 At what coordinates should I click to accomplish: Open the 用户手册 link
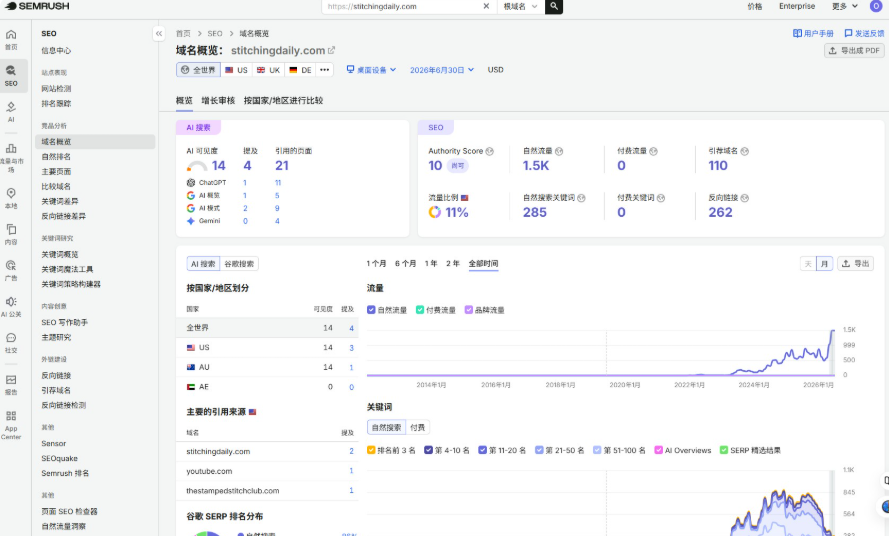click(813, 33)
